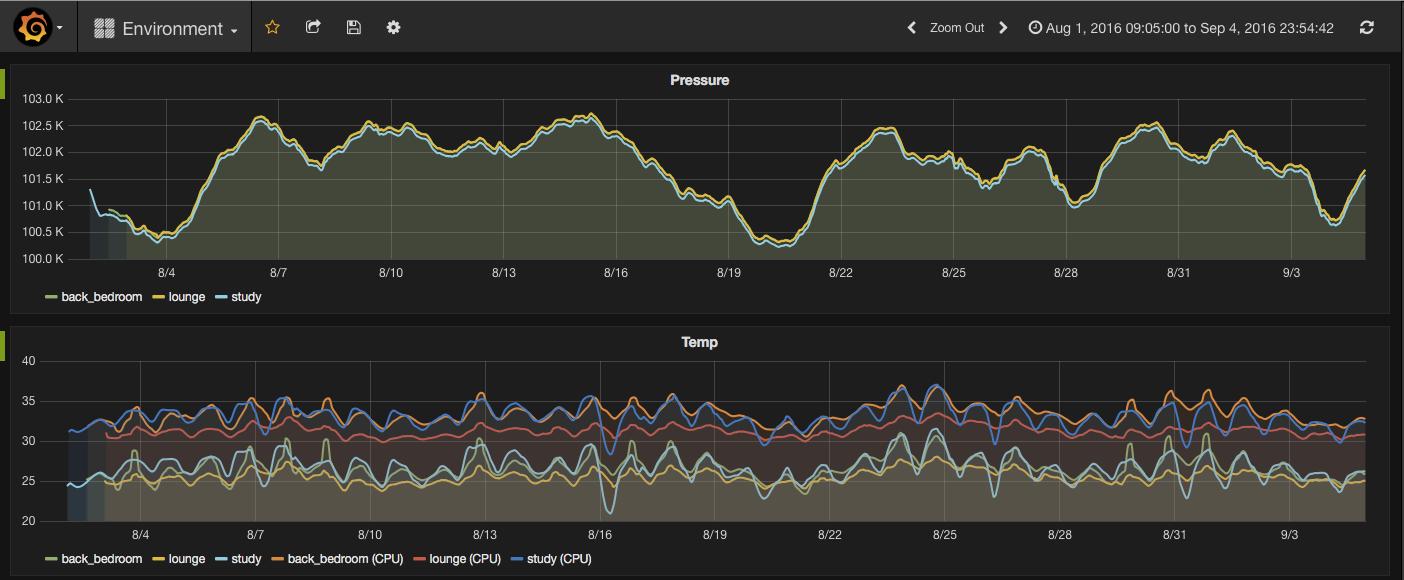Click the clock icon in the time picker
The height and width of the screenshot is (580, 1404).
tap(1035, 27)
